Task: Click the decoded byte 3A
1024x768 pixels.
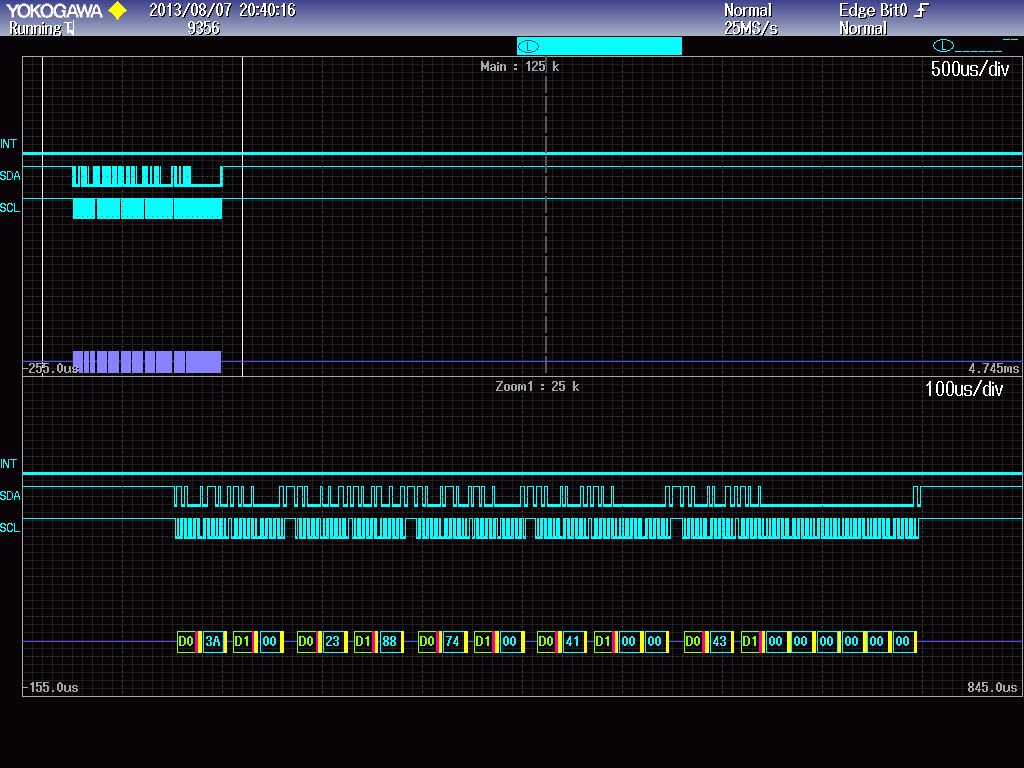Action: [x=213, y=641]
